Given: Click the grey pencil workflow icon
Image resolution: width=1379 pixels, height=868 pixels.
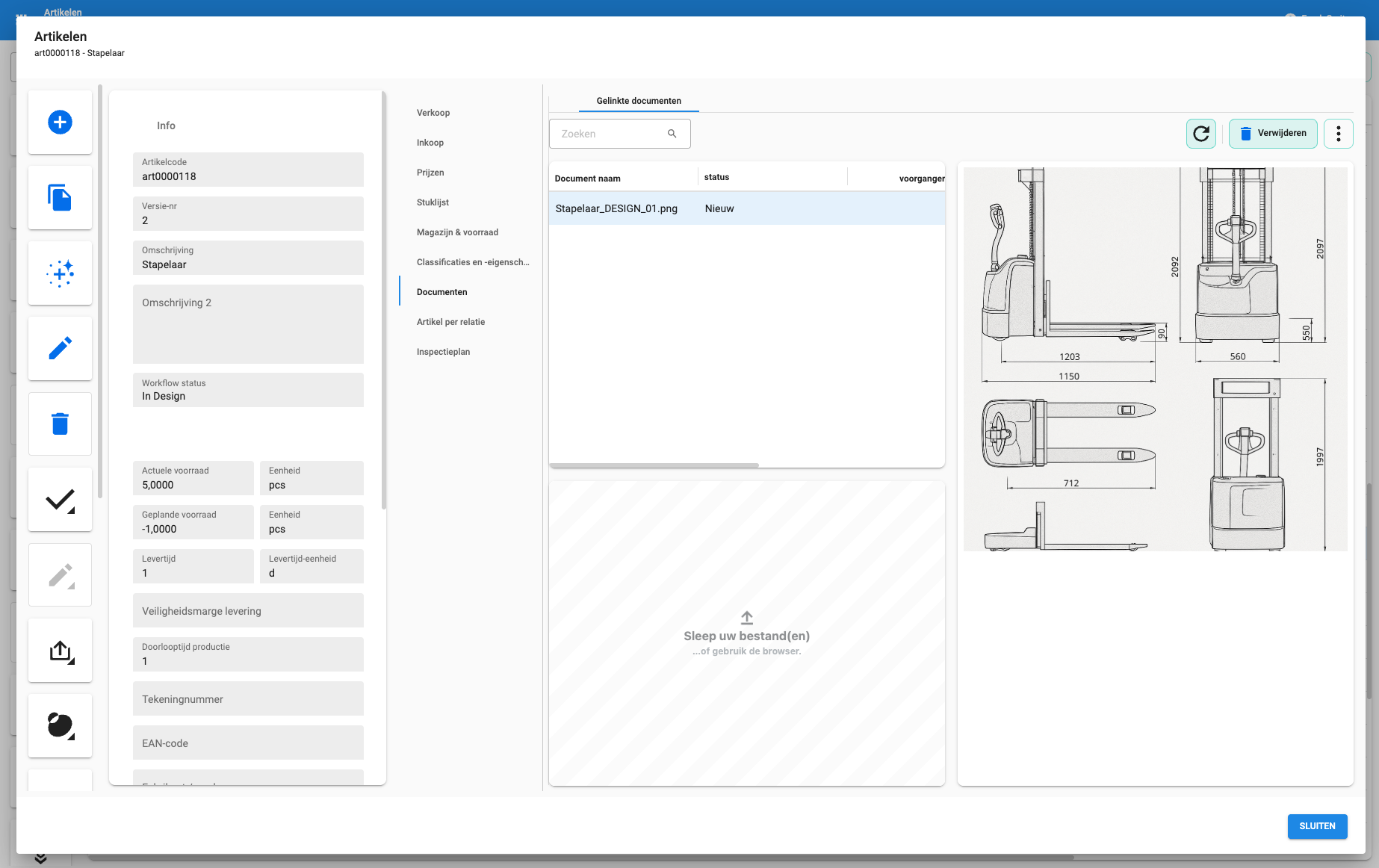Looking at the screenshot, I should click(x=60, y=575).
